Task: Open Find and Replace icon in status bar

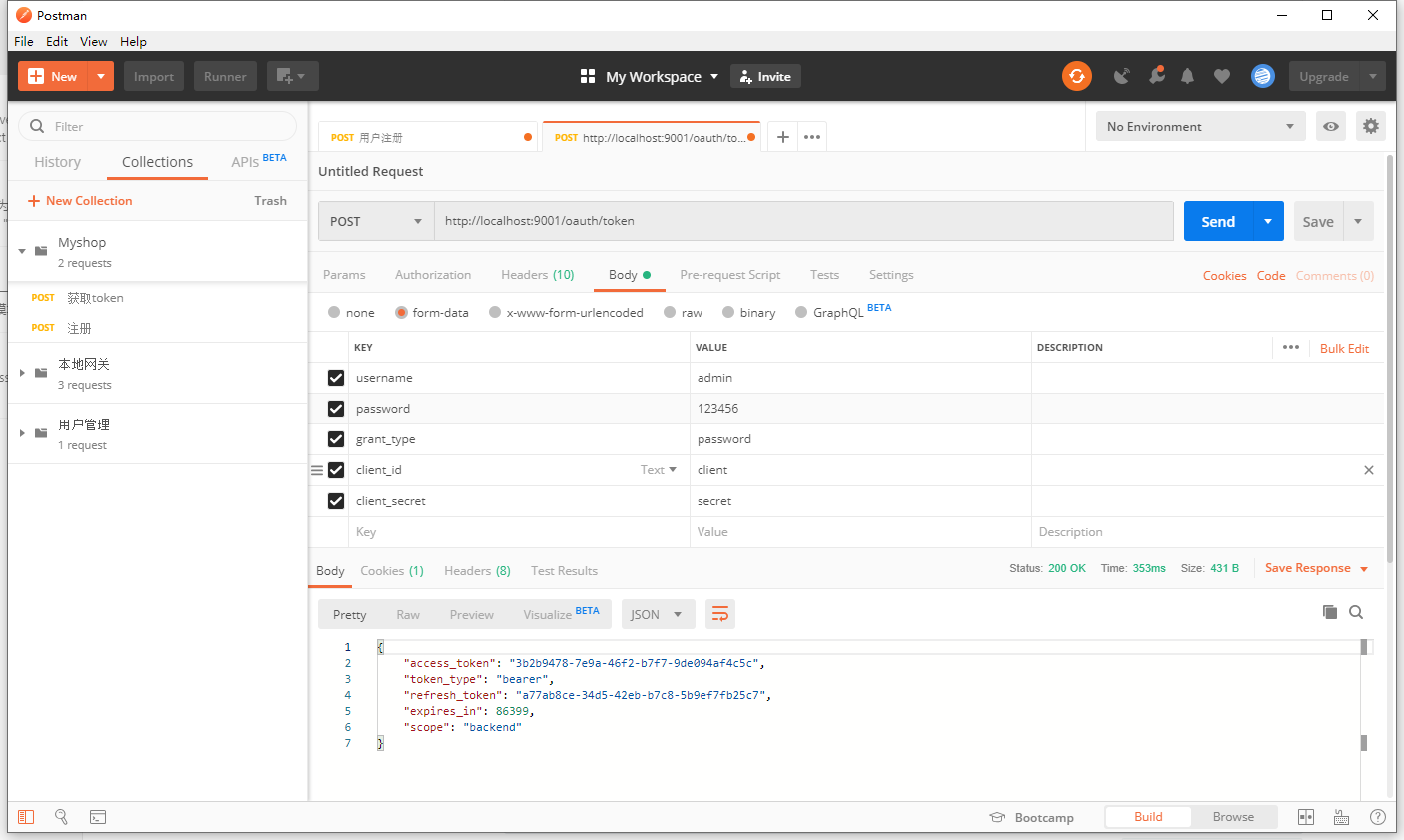Action: 61,817
